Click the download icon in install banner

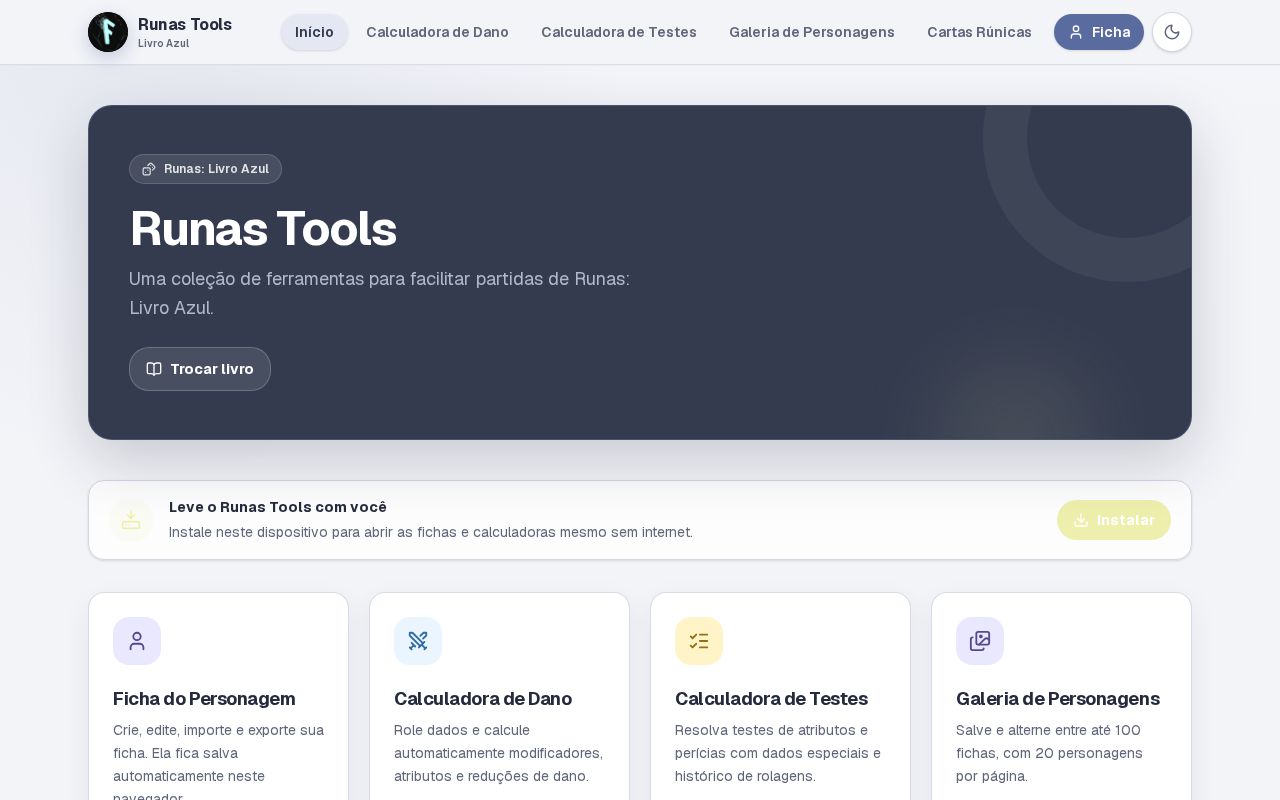131,520
